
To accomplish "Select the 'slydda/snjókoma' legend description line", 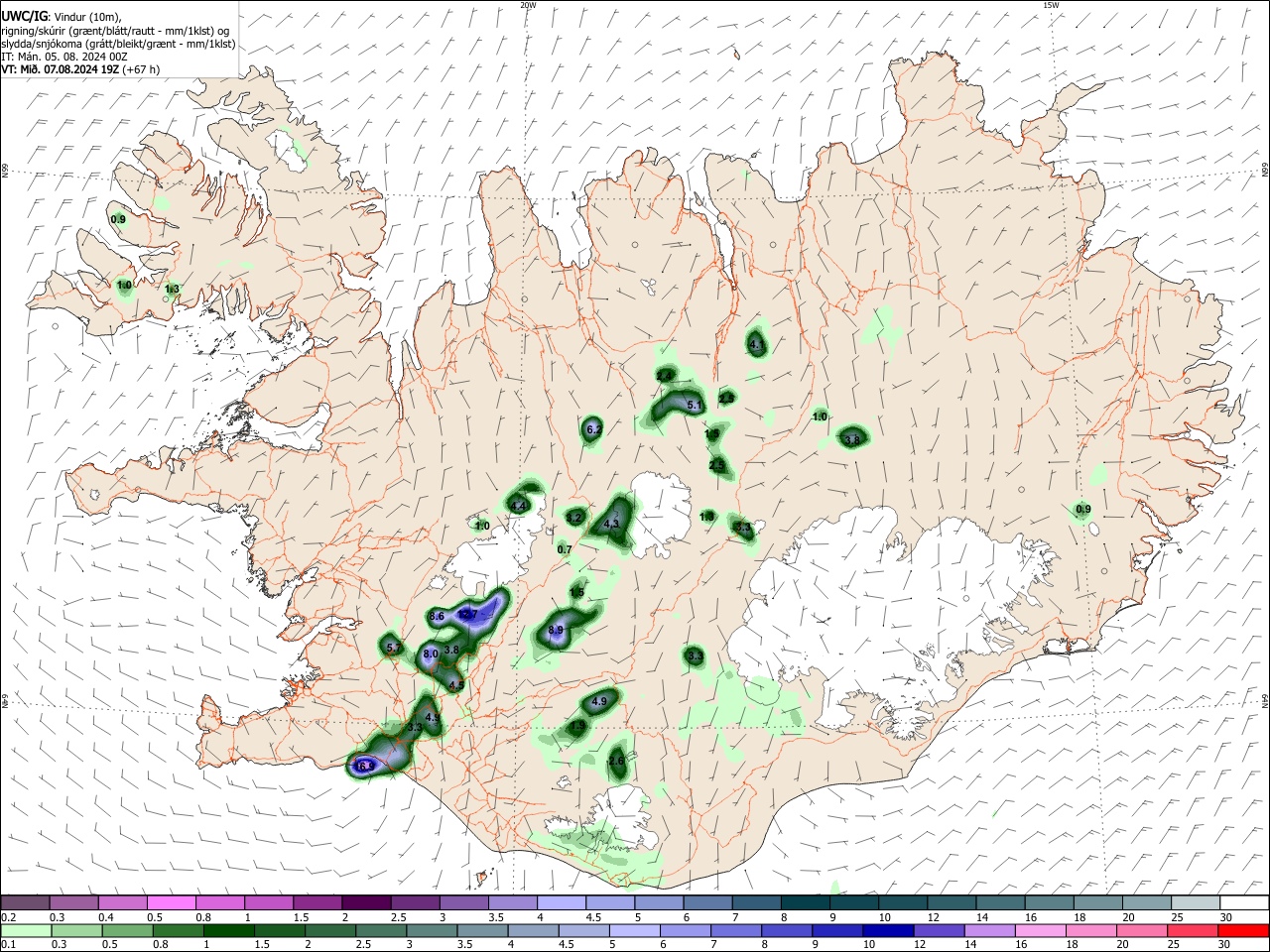I will 118,44.
